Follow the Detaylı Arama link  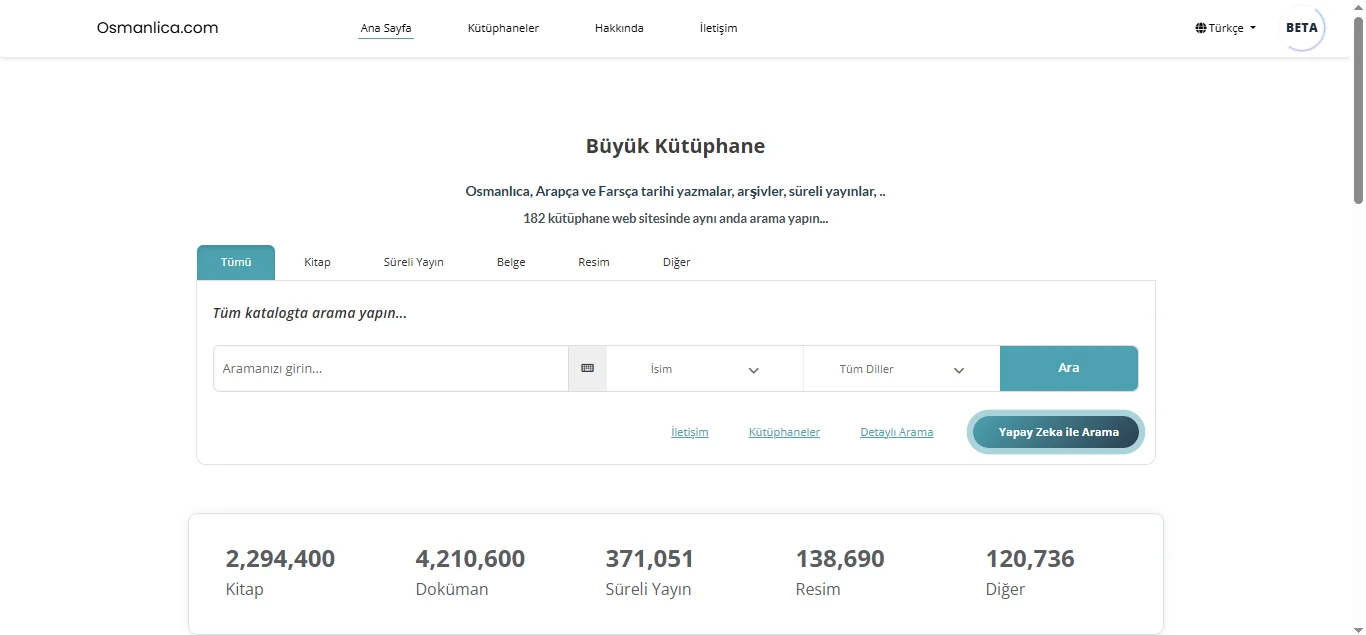(896, 432)
